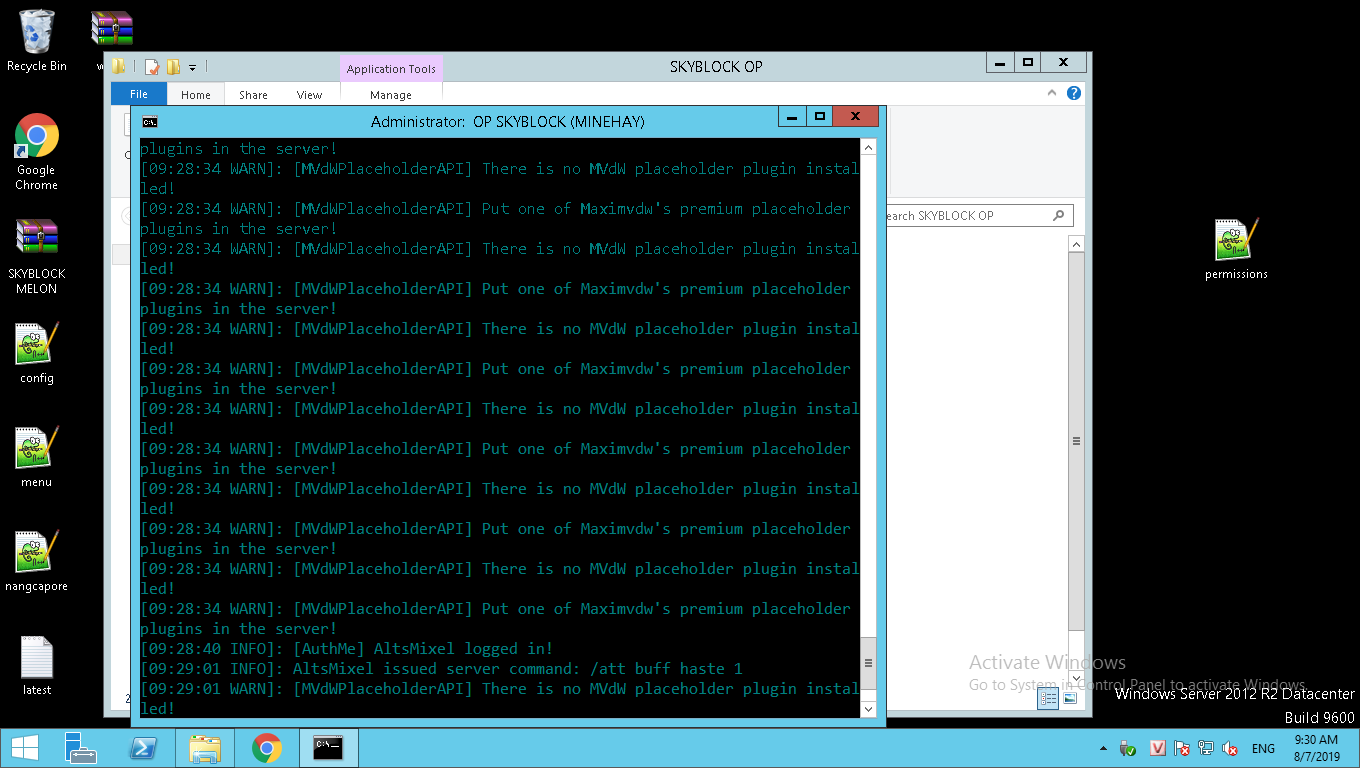Open the Recycle Bin desktop icon
This screenshot has height=768, width=1360.
tap(37, 40)
